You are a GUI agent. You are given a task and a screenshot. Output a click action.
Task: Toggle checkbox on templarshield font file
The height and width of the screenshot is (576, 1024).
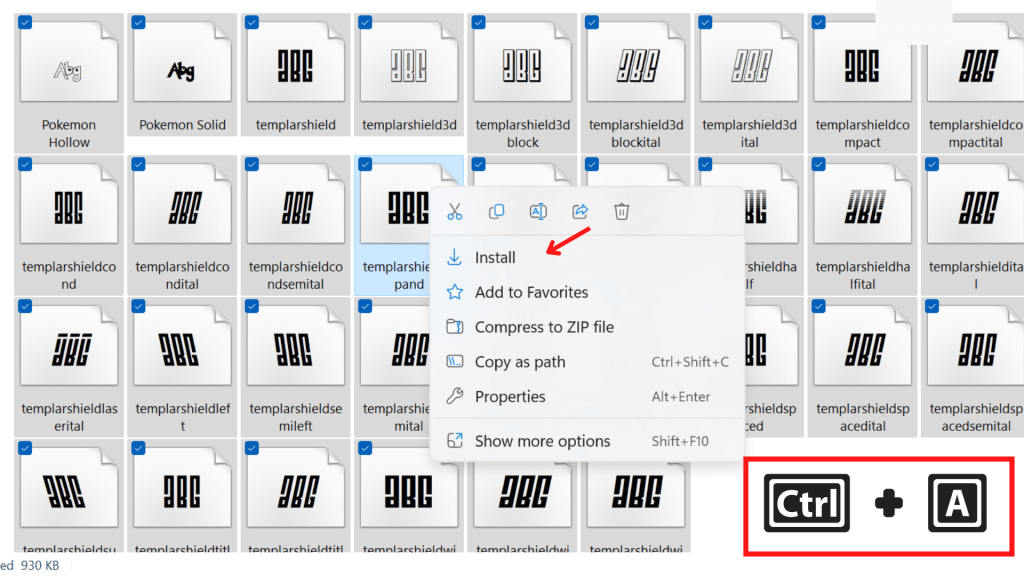(252, 22)
